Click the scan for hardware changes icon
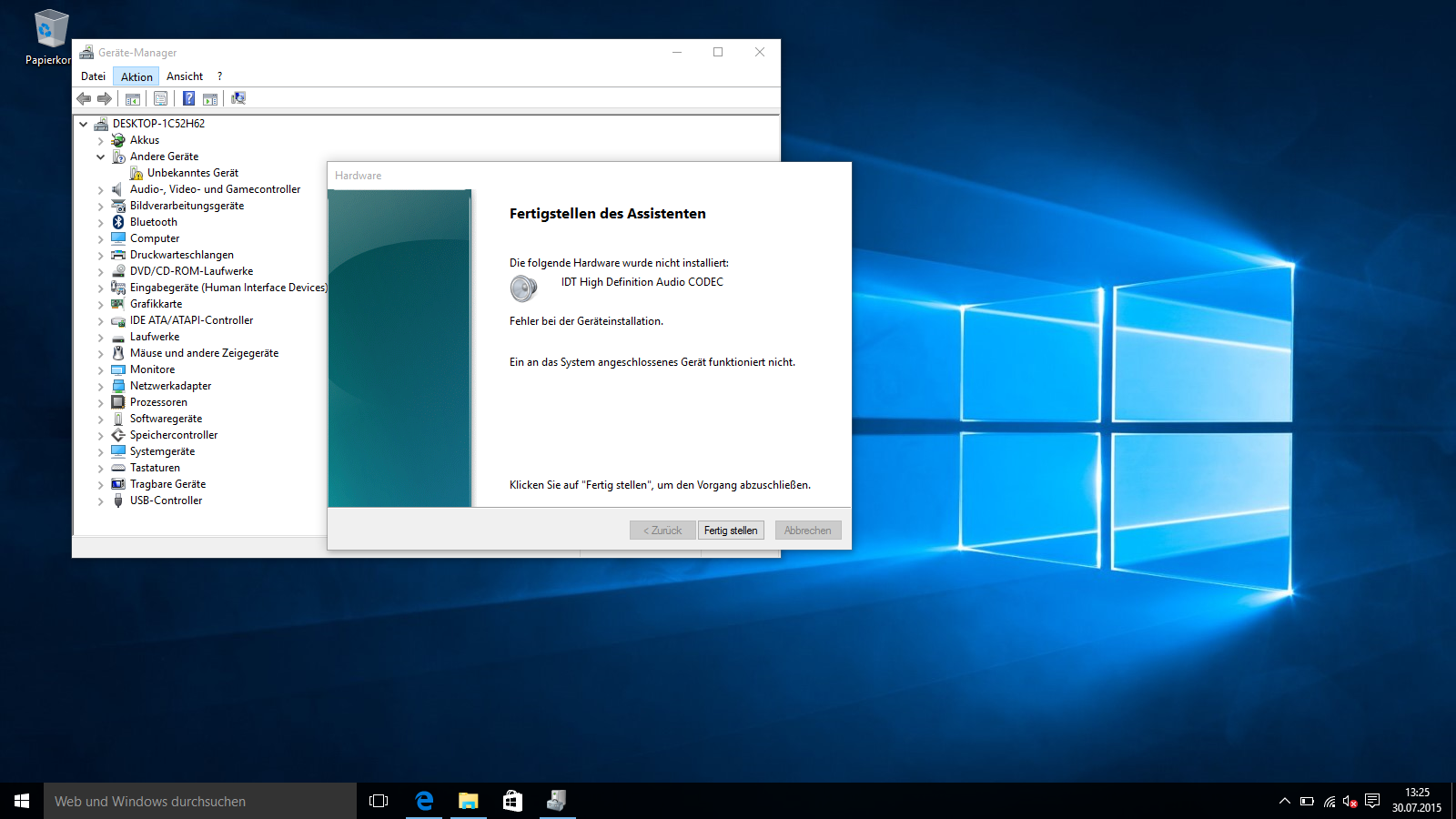Screen dimensions: 1456x819 pyautogui.click(x=238, y=98)
